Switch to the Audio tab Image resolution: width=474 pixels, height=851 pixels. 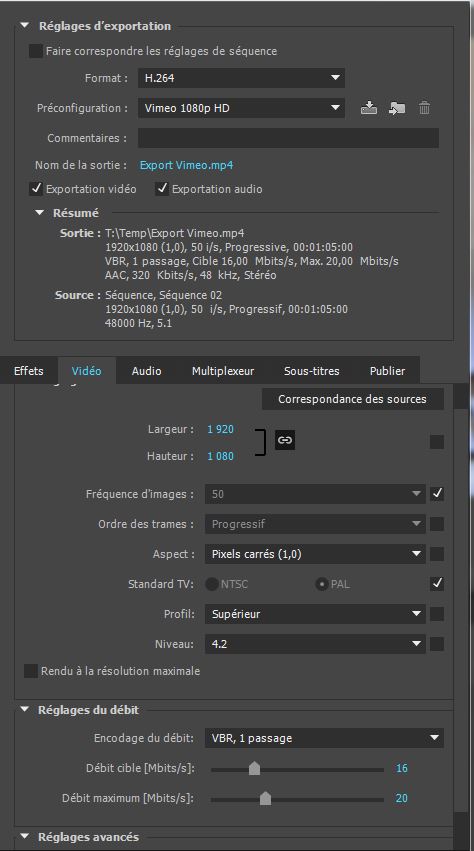click(x=147, y=371)
